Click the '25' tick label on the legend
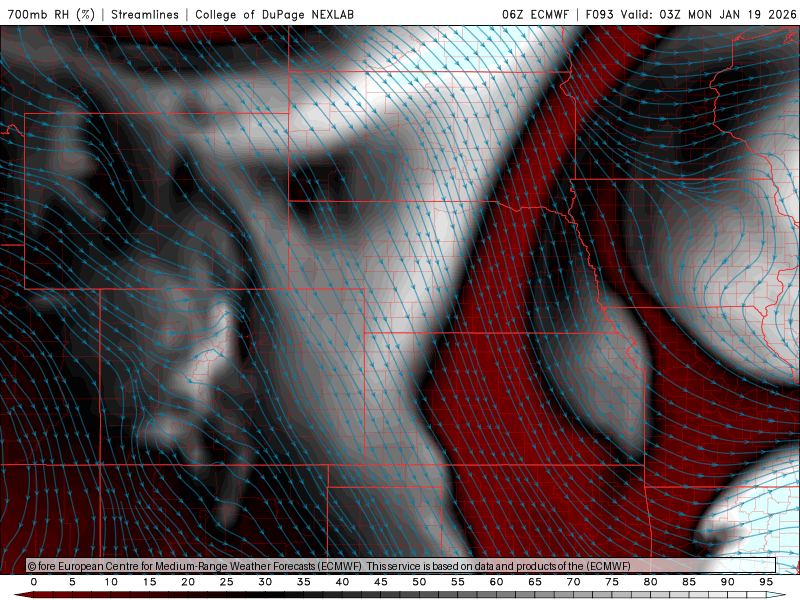The width and height of the screenshot is (800, 600). click(x=227, y=582)
